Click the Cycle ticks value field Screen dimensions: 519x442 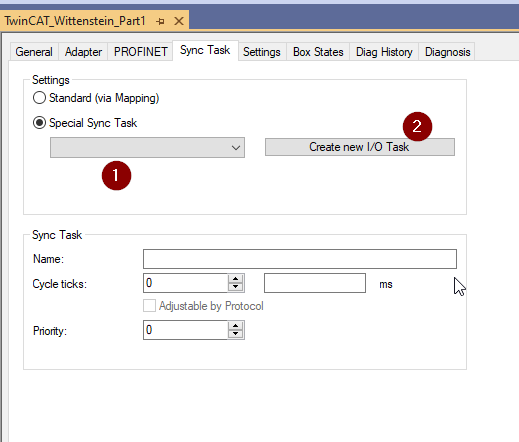pos(185,283)
